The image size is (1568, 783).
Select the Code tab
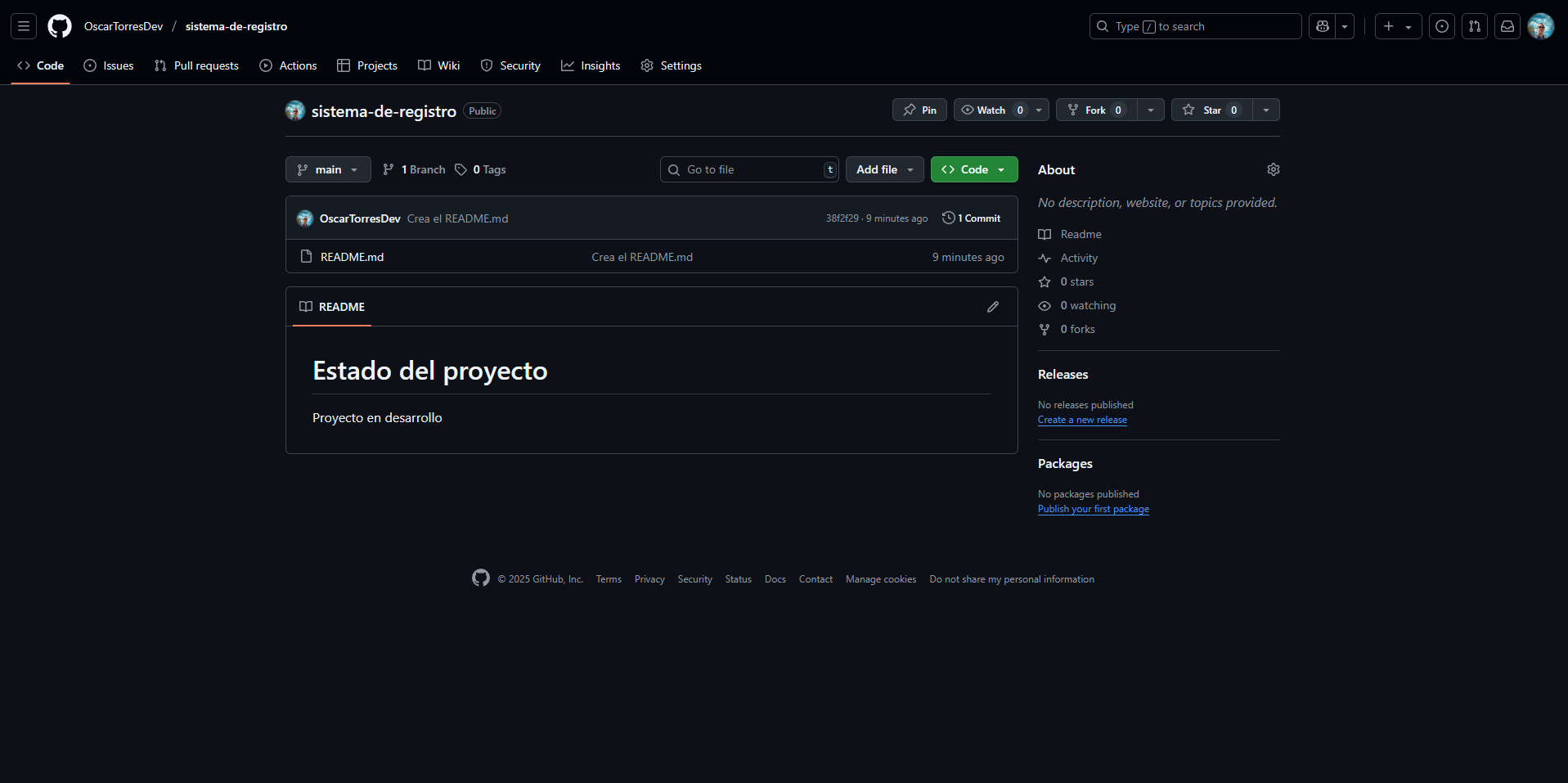(40, 65)
